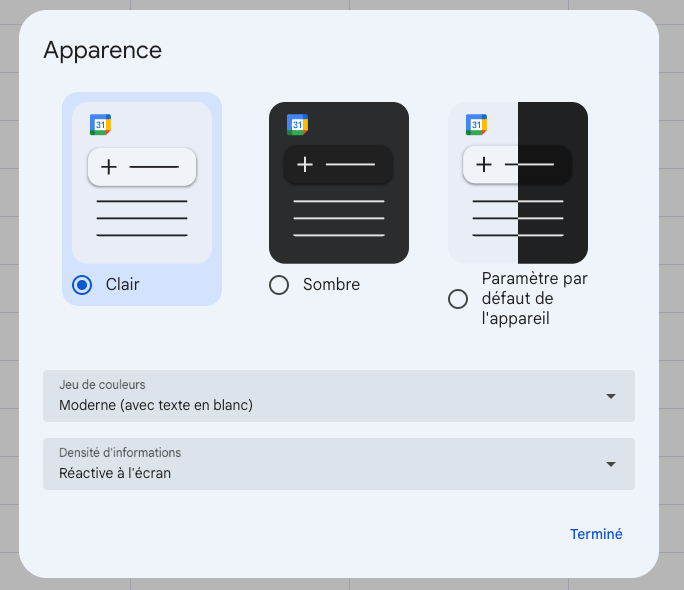Expand the Densité d'informations dropdown arrow

(611, 464)
